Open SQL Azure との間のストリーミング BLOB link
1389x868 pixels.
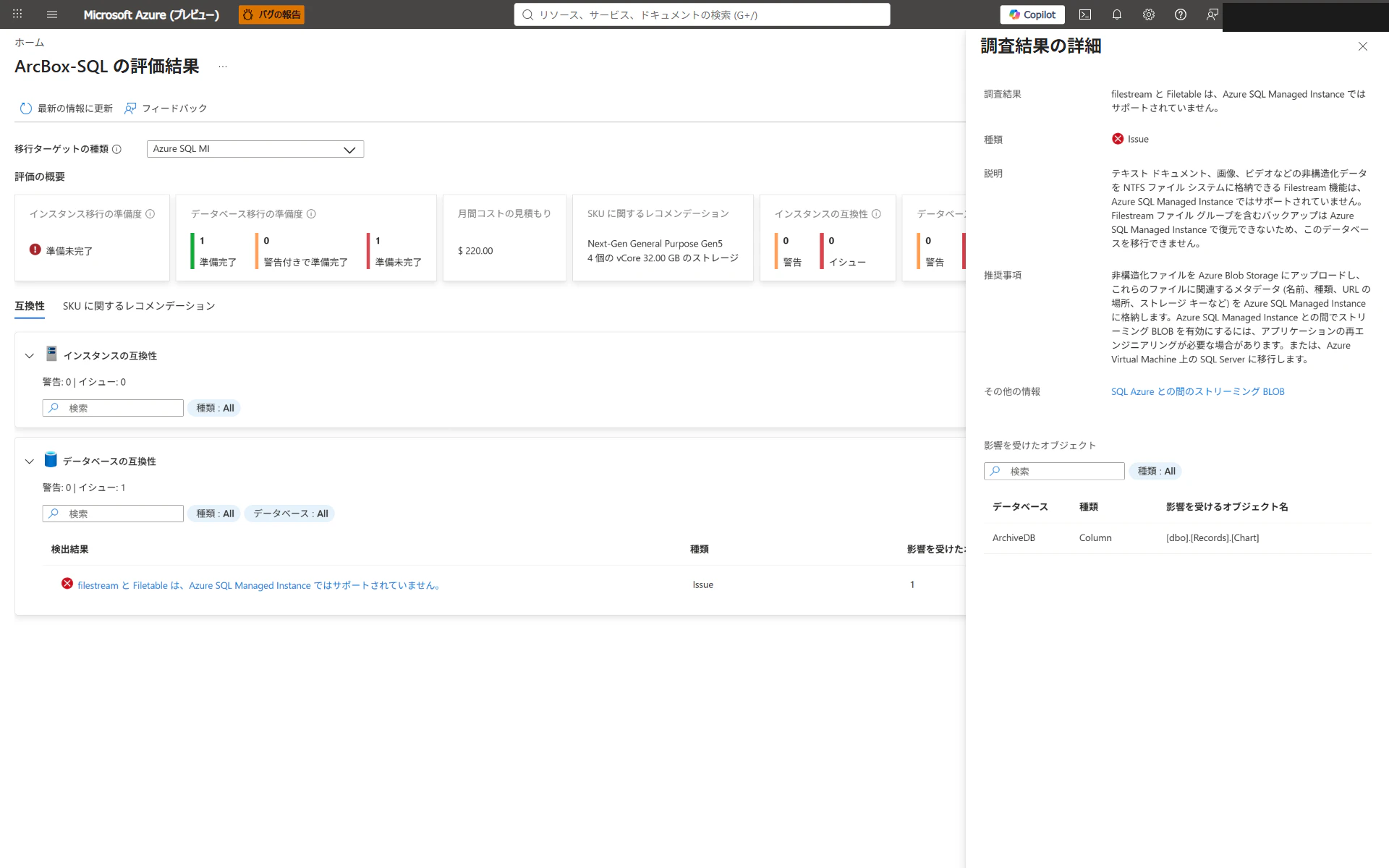[1198, 392]
